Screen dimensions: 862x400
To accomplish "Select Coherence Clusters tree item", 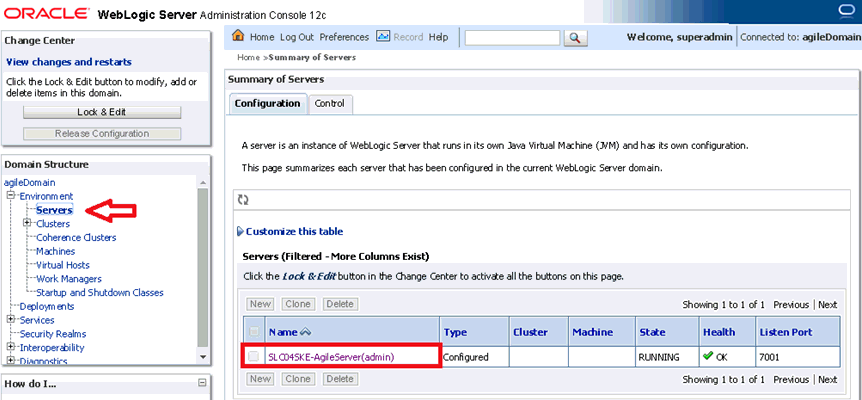I will 76,237.
